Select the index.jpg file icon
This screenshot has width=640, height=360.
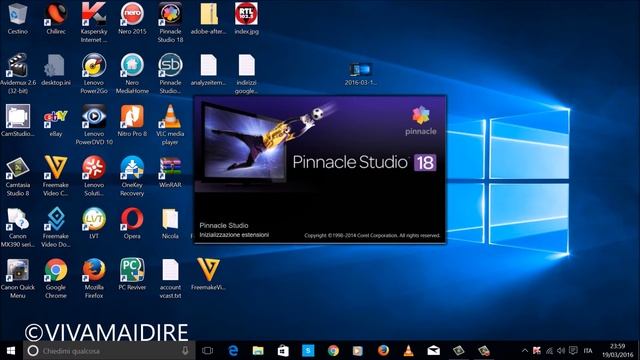[247, 18]
